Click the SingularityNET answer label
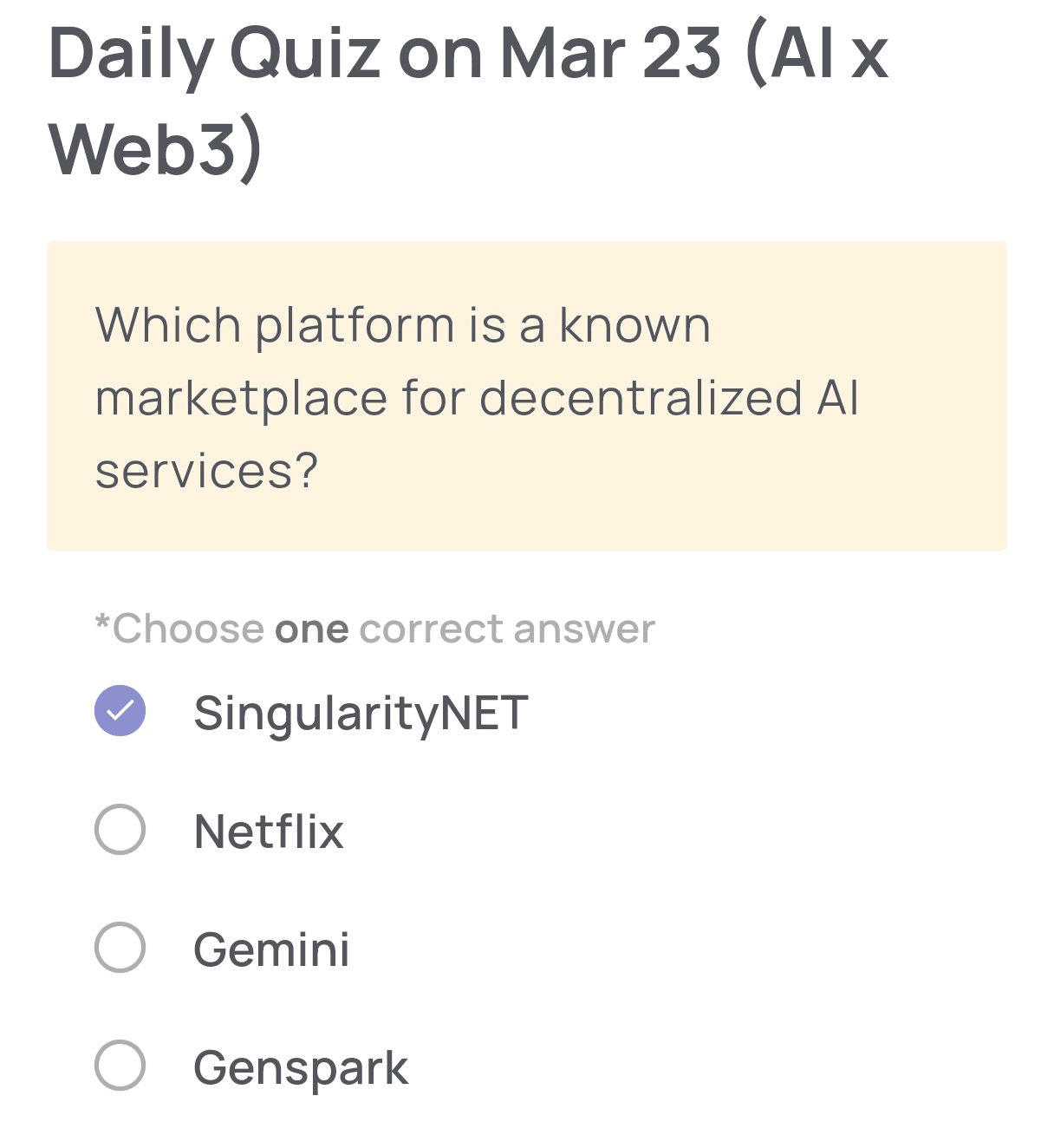1054x1148 pixels. point(361,714)
